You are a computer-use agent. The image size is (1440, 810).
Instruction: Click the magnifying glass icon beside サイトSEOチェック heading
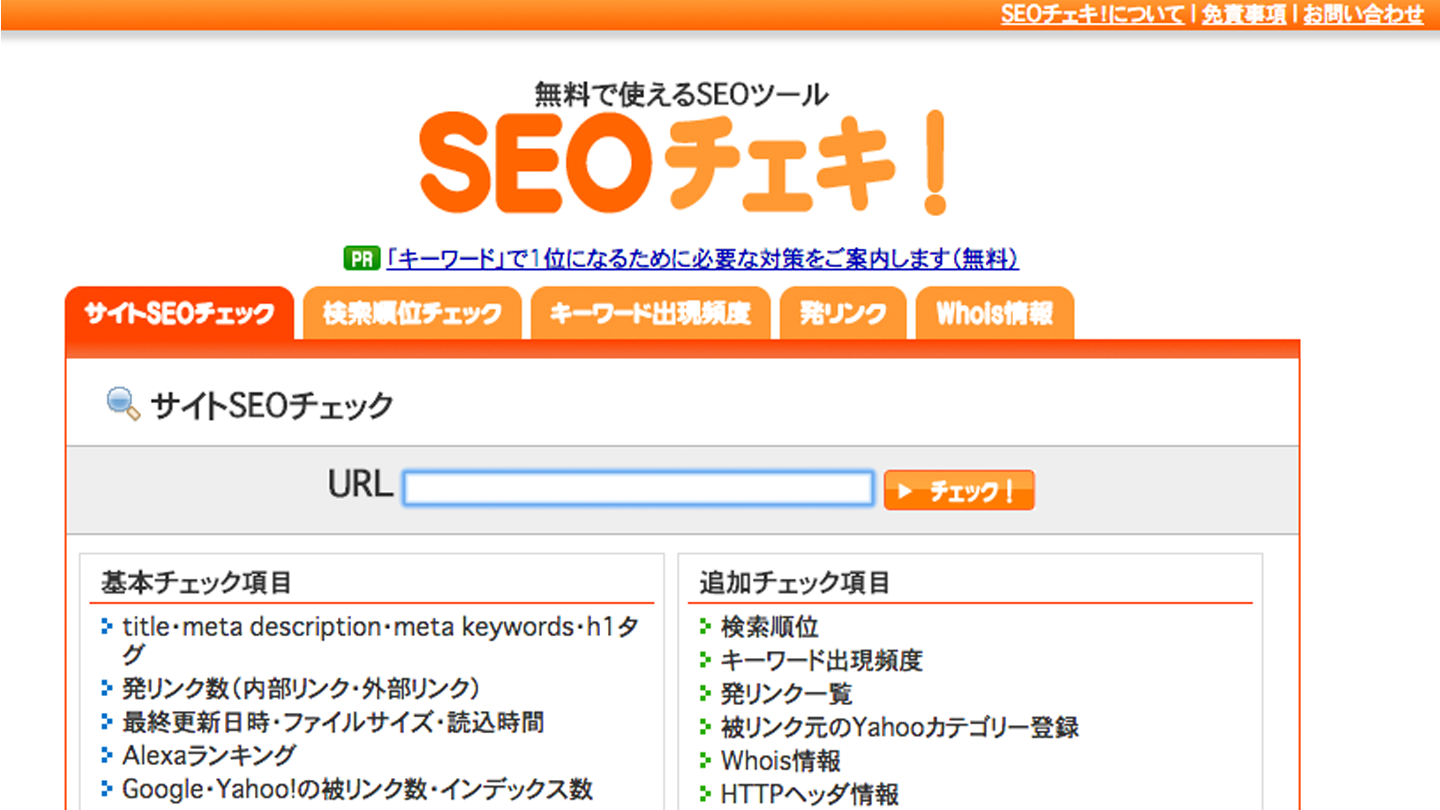(x=123, y=405)
